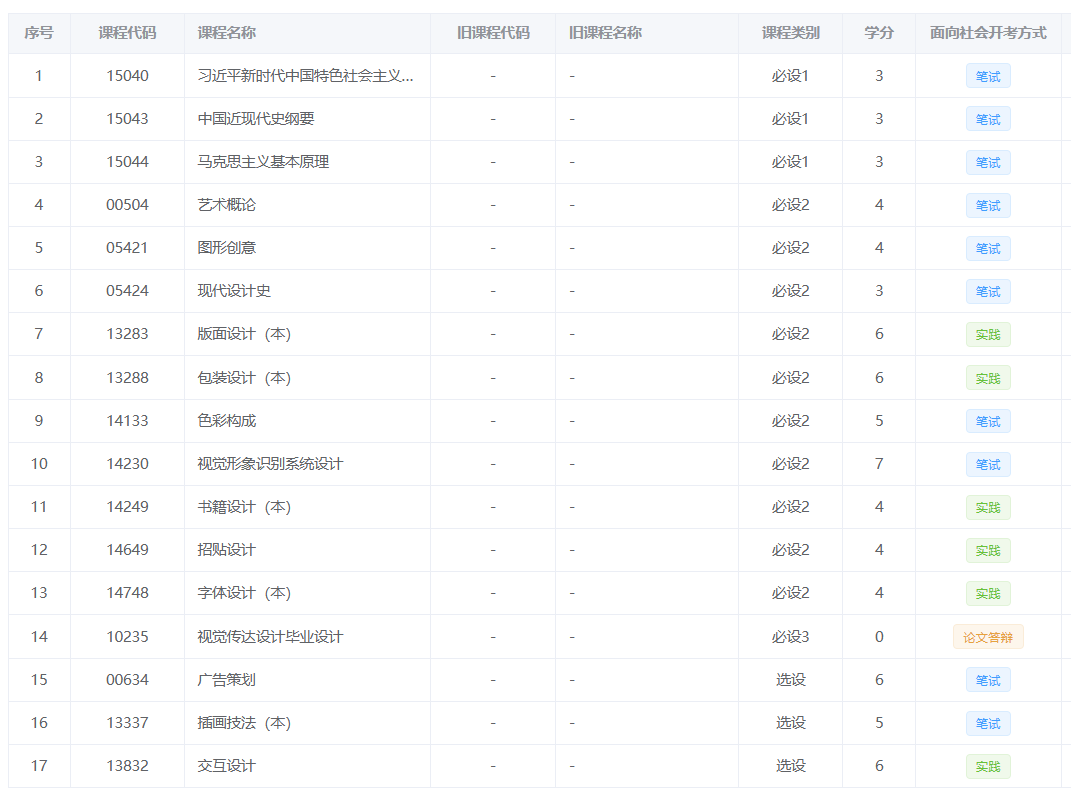1071x798 pixels.
Task: Click course name 习近平新时代中国特色社会主义...
Action: (x=305, y=76)
